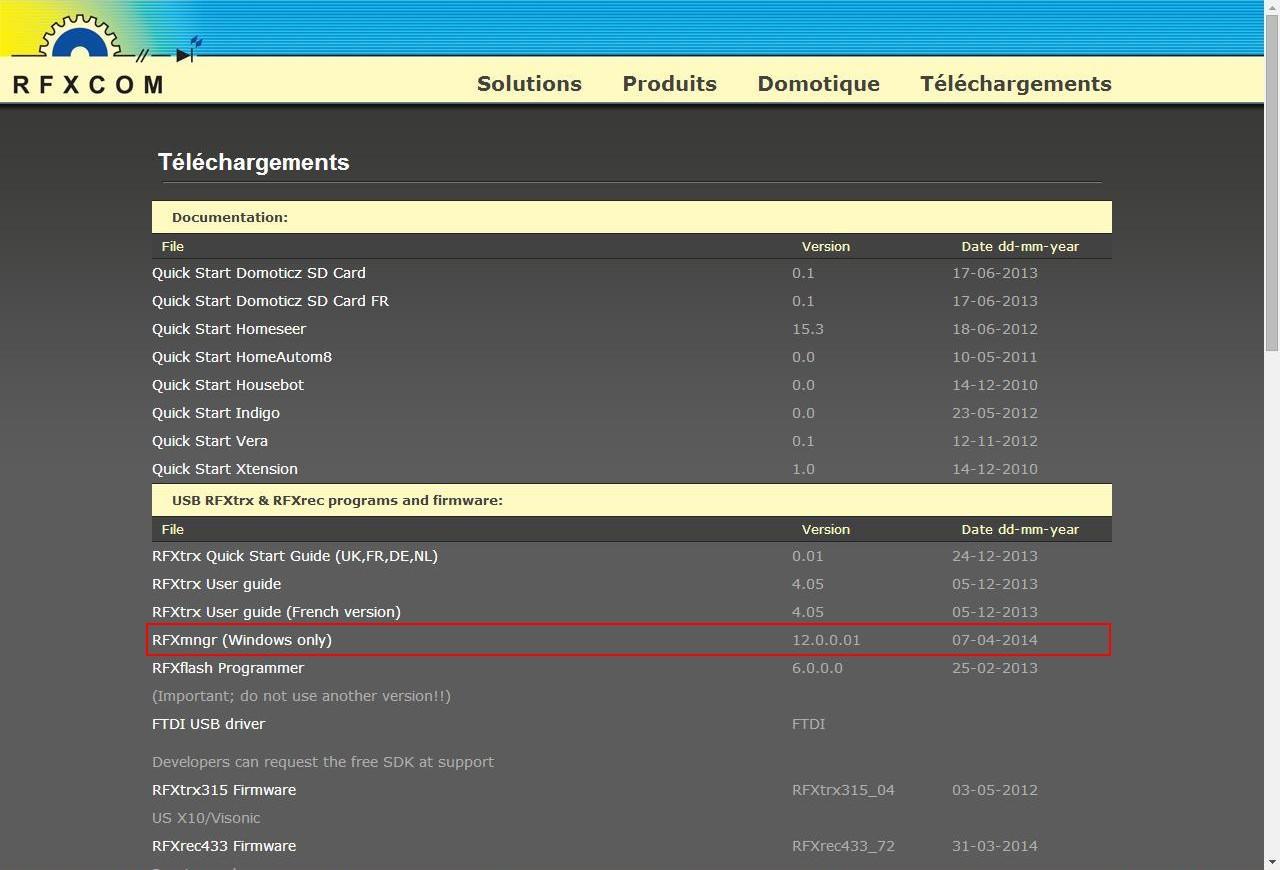Open the Solutions menu
The height and width of the screenshot is (870, 1280).
pyautogui.click(x=529, y=84)
